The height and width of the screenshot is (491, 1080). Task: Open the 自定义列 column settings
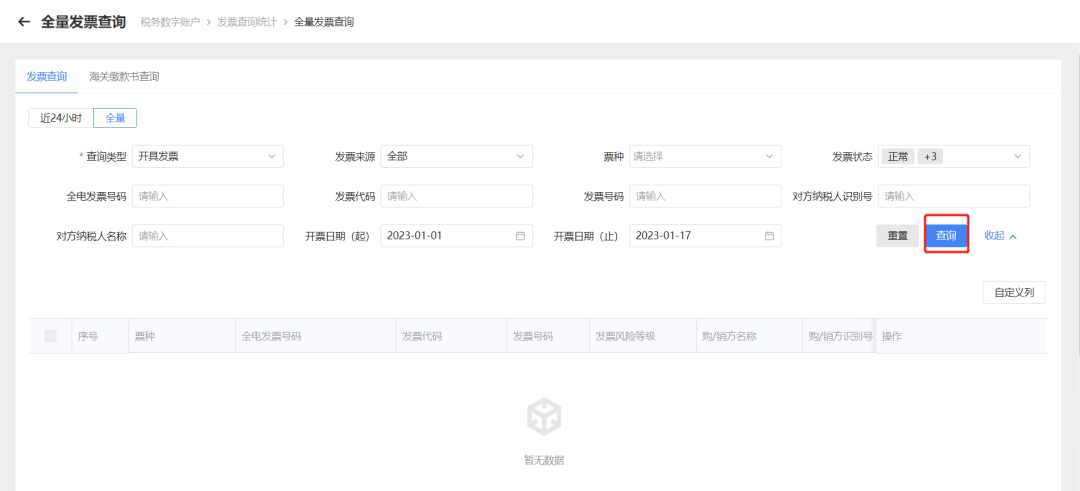pos(1014,293)
